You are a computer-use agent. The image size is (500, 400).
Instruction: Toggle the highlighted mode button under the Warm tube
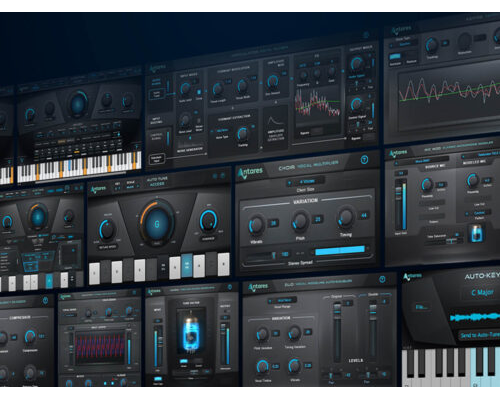183,361
